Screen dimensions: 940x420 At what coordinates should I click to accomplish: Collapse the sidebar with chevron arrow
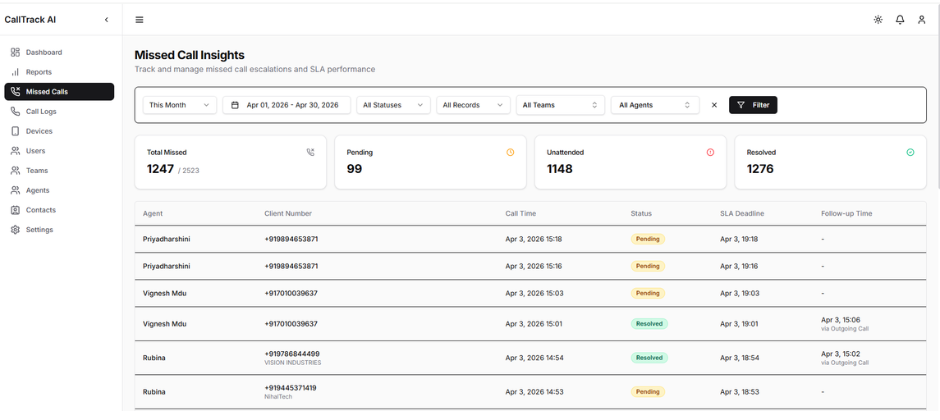click(107, 20)
